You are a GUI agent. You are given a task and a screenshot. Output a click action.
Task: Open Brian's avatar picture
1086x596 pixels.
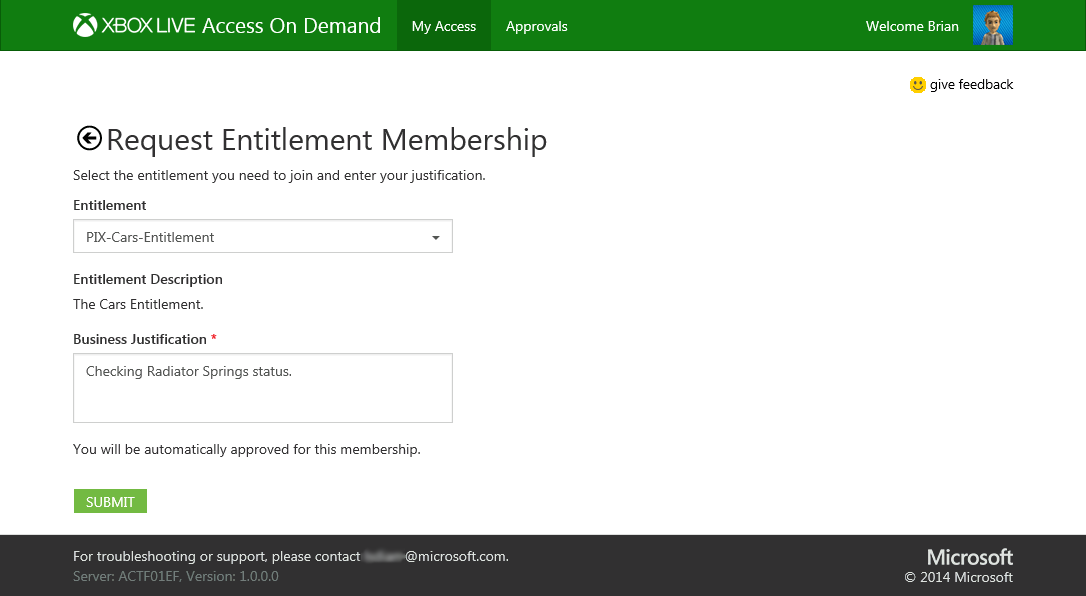992,26
